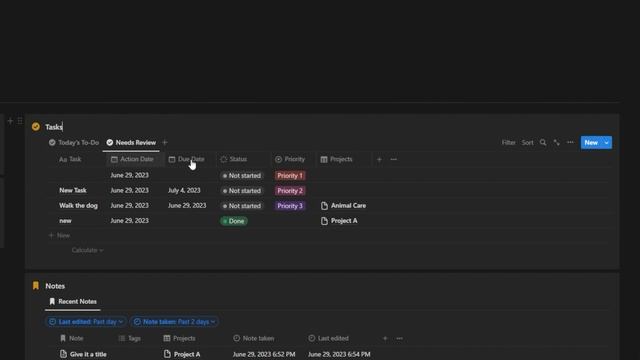
Task: Select the Needs Review view tab
Action: (131, 142)
